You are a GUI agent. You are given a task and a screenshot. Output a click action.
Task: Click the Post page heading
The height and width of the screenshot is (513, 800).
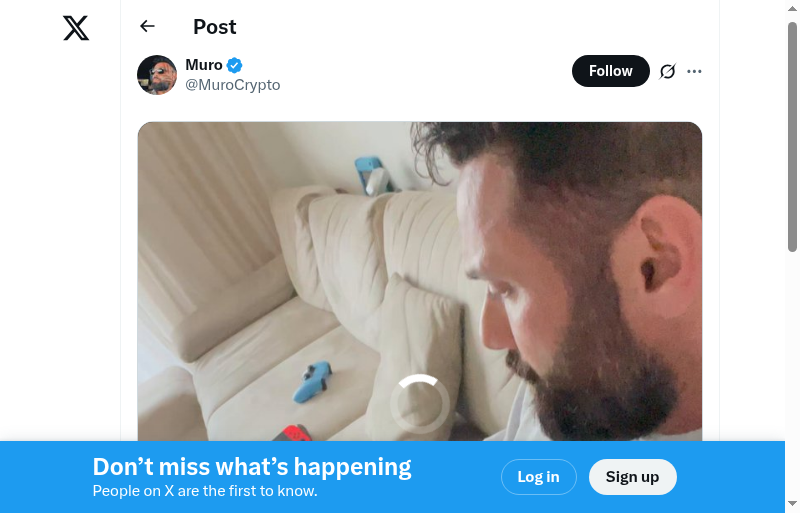click(215, 27)
